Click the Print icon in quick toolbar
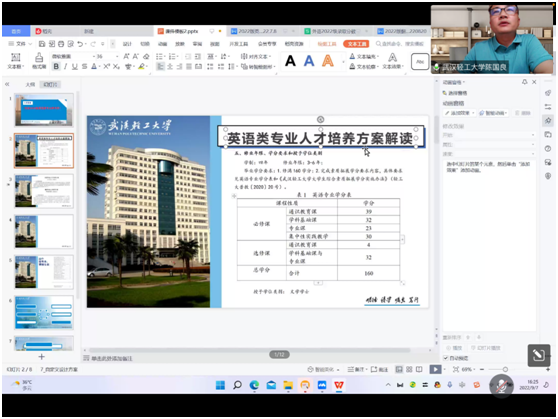Viewport: 558px width, 419px height. coord(61,44)
